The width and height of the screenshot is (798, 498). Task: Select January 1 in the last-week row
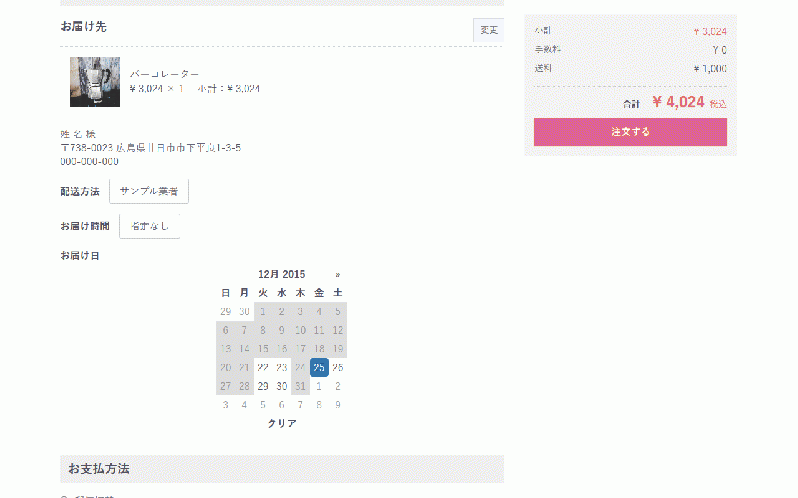coord(319,386)
